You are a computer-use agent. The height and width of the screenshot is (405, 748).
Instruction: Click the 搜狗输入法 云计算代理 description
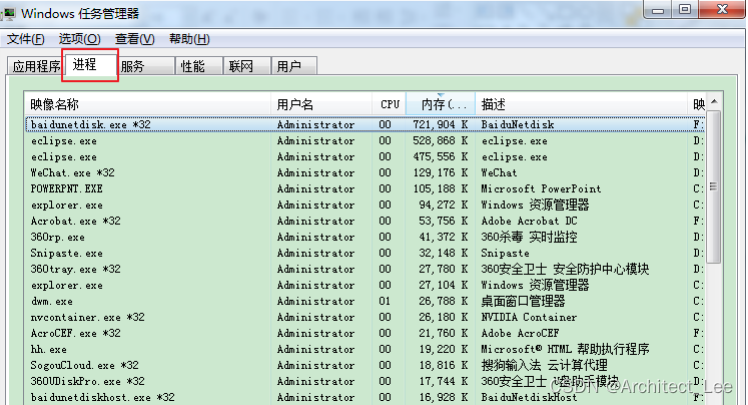tap(544, 365)
